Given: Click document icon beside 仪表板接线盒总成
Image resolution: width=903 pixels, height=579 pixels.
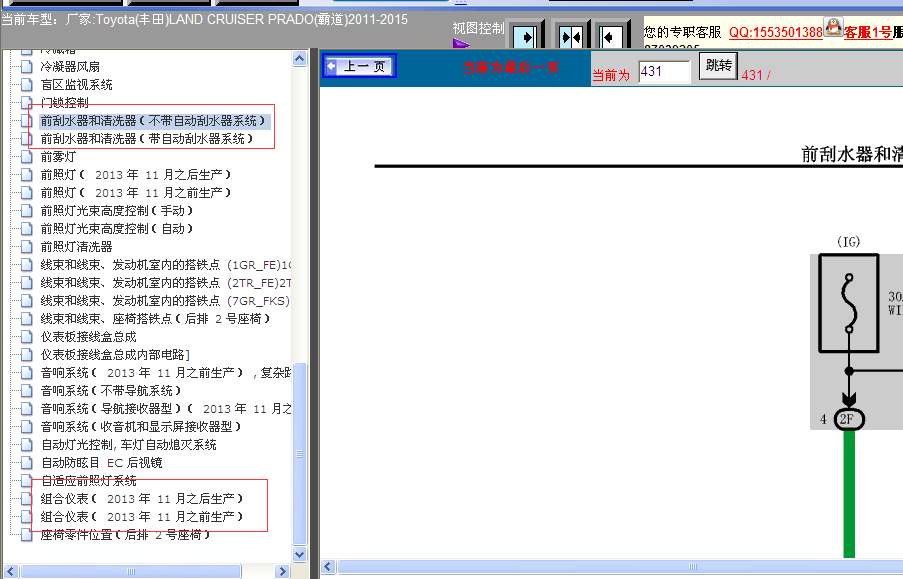Looking at the screenshot, I should pos(26,337).
